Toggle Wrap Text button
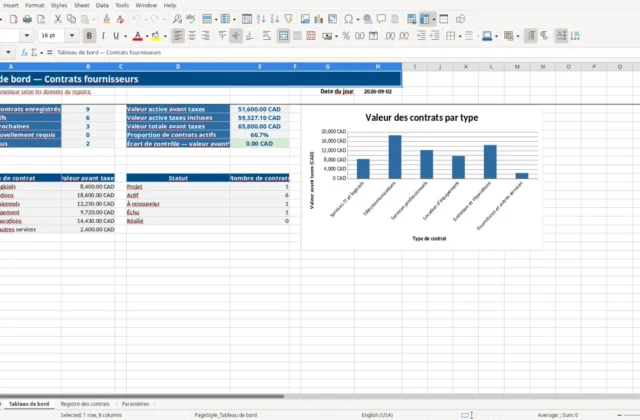Viewport: 640px width, 420px height. [x=267, y=36]
